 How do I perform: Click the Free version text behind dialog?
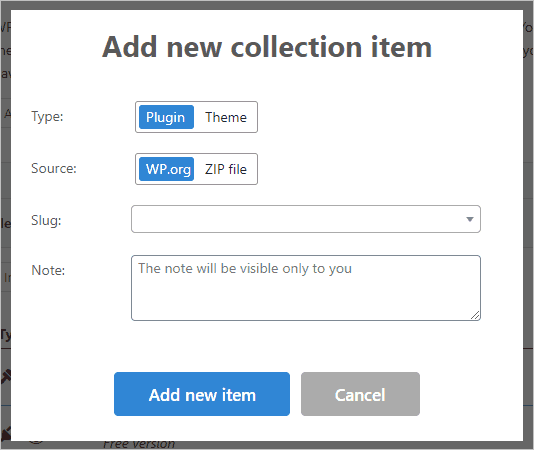[x=139, y=444]
